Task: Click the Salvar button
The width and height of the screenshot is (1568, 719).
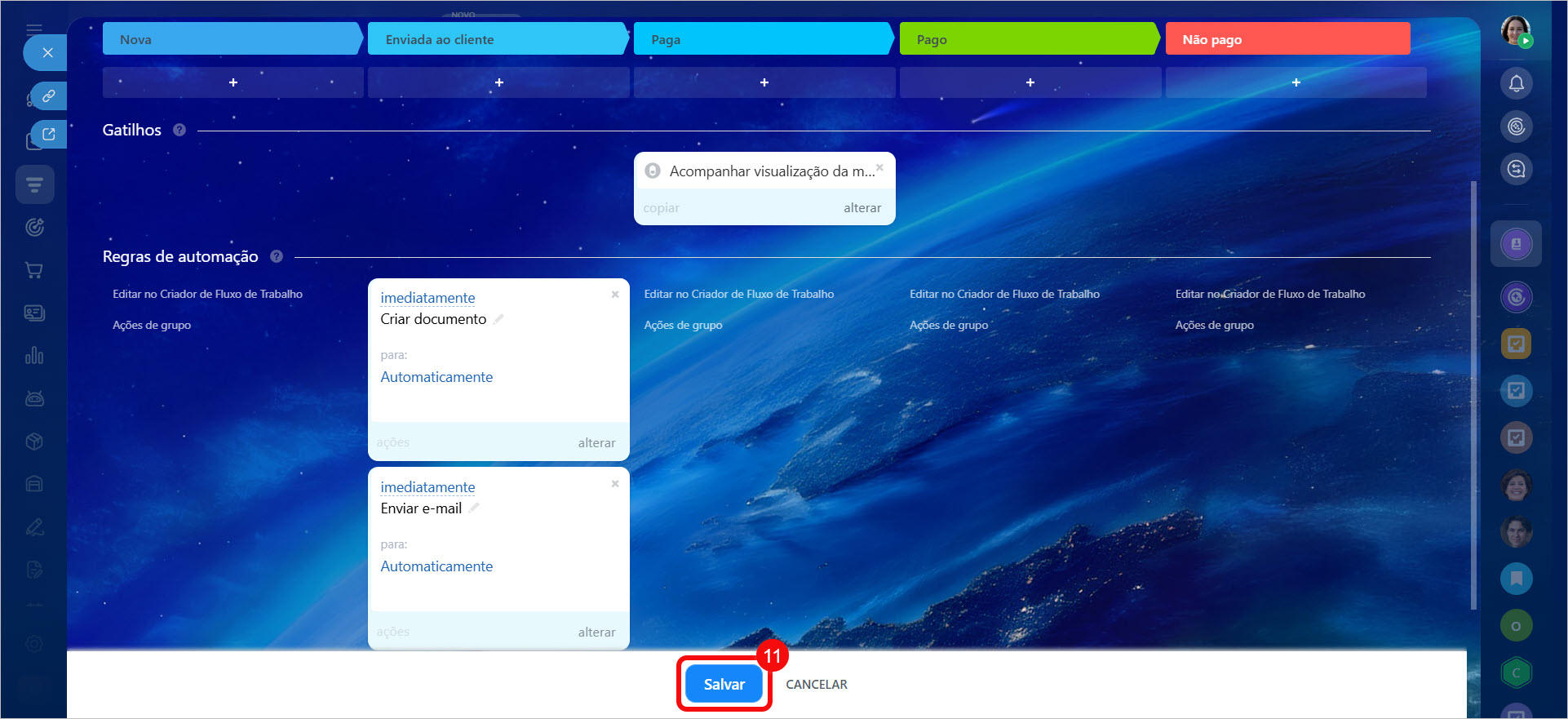Action: coord(724,684)
